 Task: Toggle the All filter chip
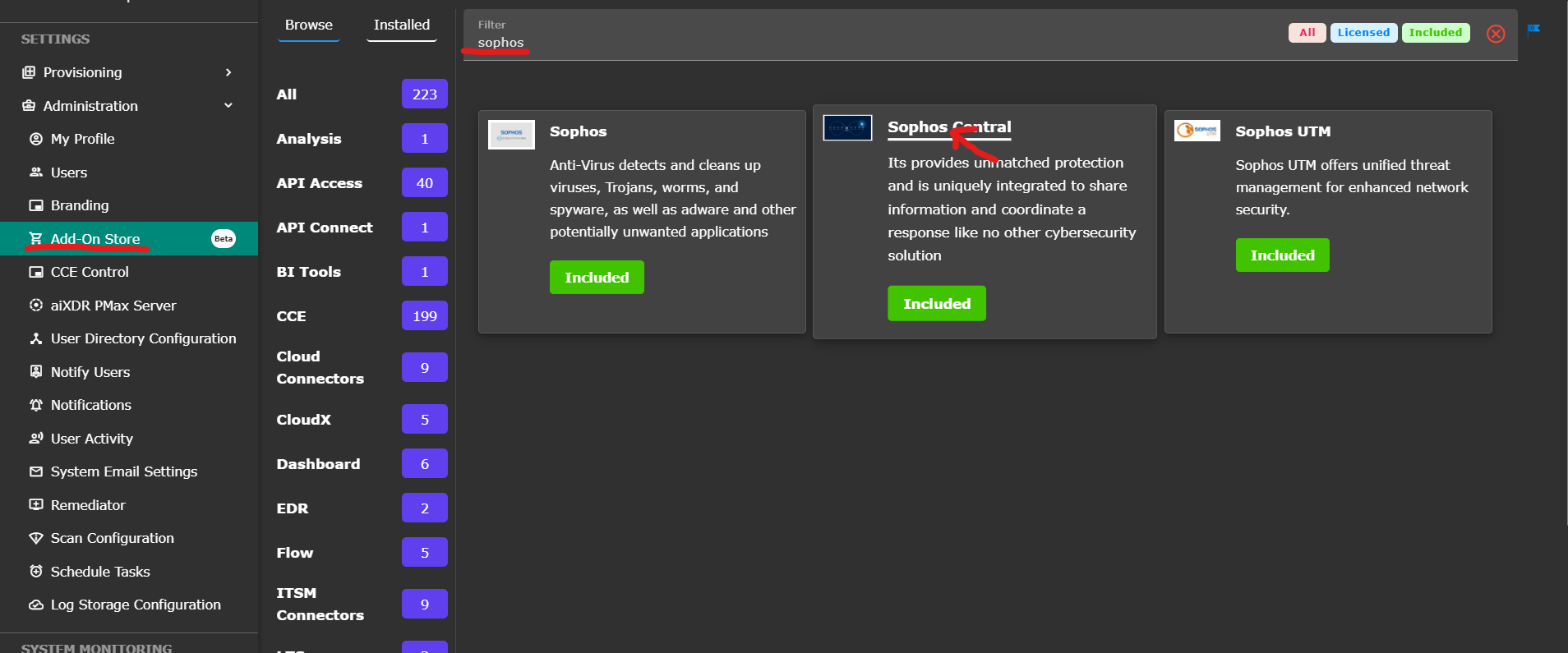tap(1307, 33)
